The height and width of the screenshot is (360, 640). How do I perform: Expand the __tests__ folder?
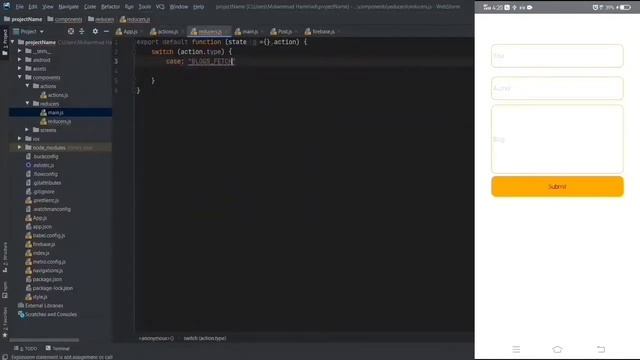tap(20, 51)
